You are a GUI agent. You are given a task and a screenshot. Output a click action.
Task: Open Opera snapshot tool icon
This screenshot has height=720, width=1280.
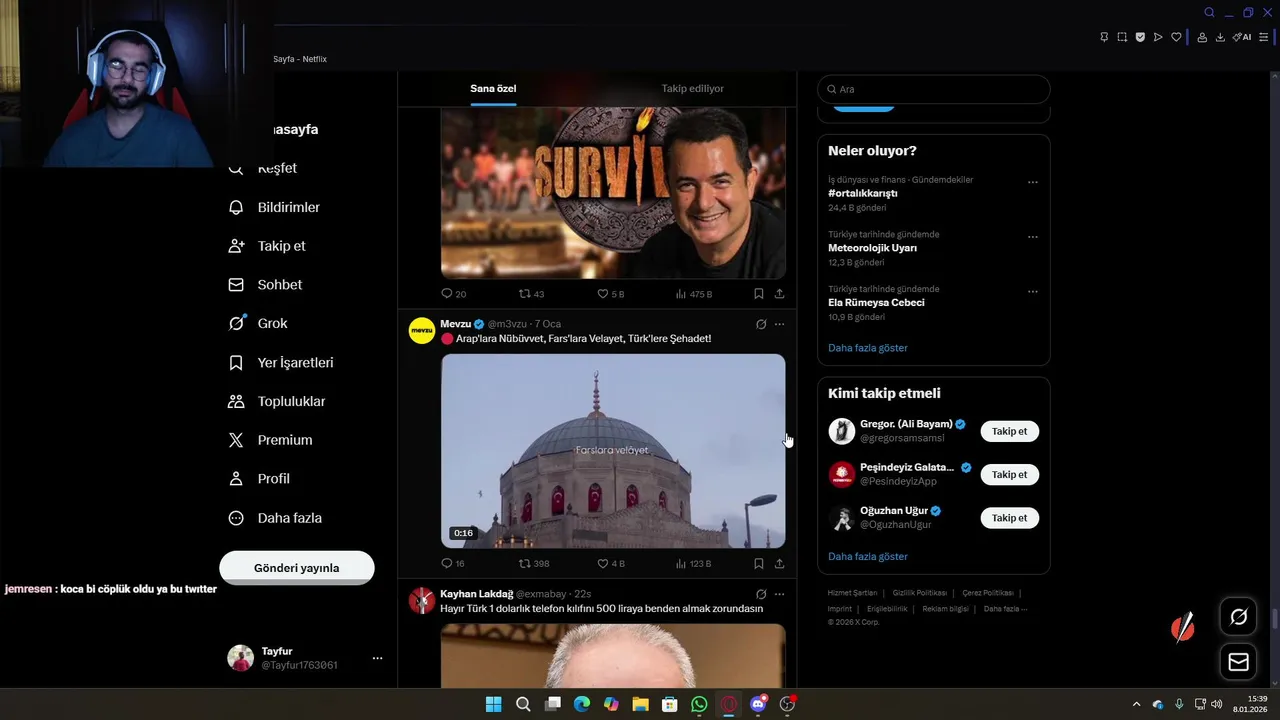(x=1122, y=37)
